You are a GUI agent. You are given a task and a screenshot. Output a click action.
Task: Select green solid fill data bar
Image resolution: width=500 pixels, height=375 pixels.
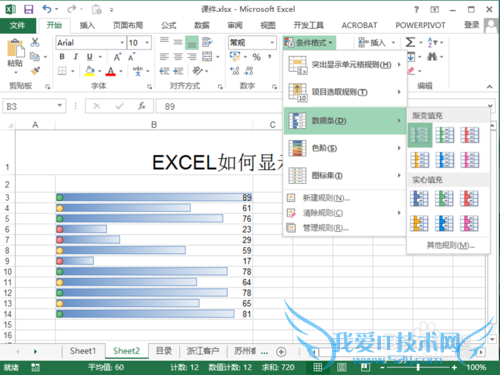tap(444, 198)
